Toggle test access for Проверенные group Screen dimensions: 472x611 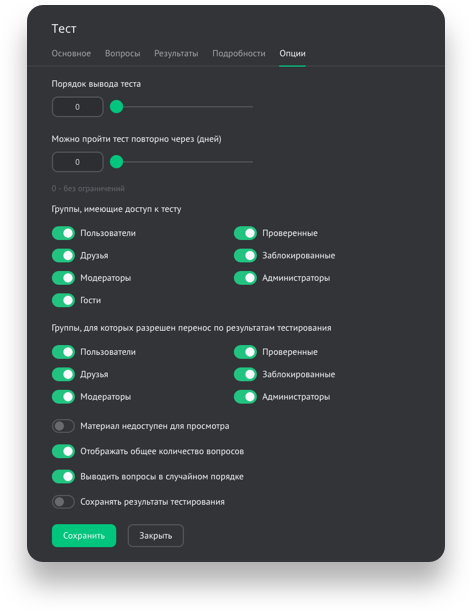click(x=245, y=233)
